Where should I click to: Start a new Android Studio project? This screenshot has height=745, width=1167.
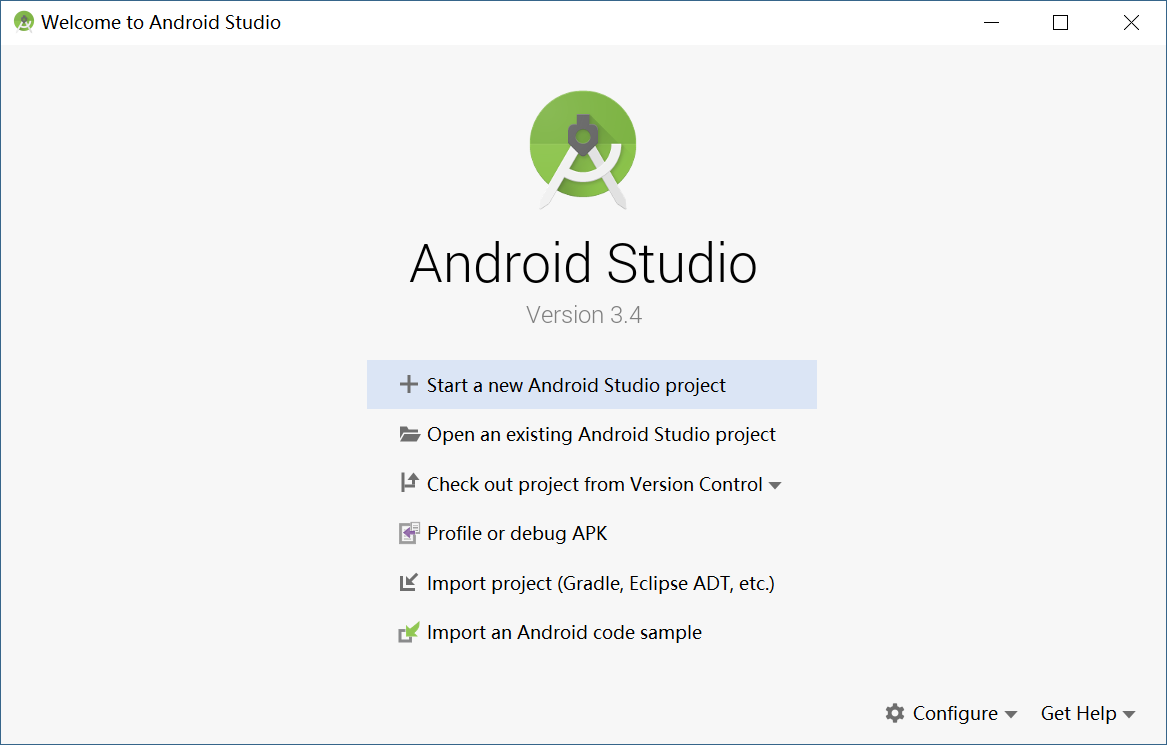coord(592,385)
